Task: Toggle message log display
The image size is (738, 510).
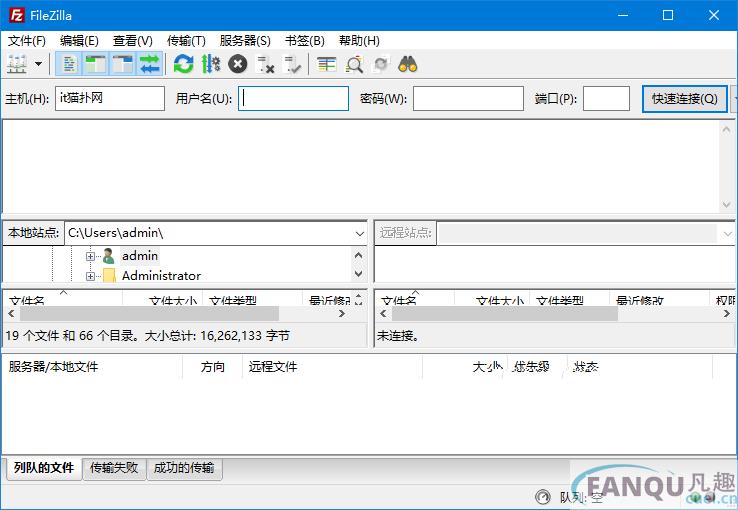Action: click(x=69, y=64)
